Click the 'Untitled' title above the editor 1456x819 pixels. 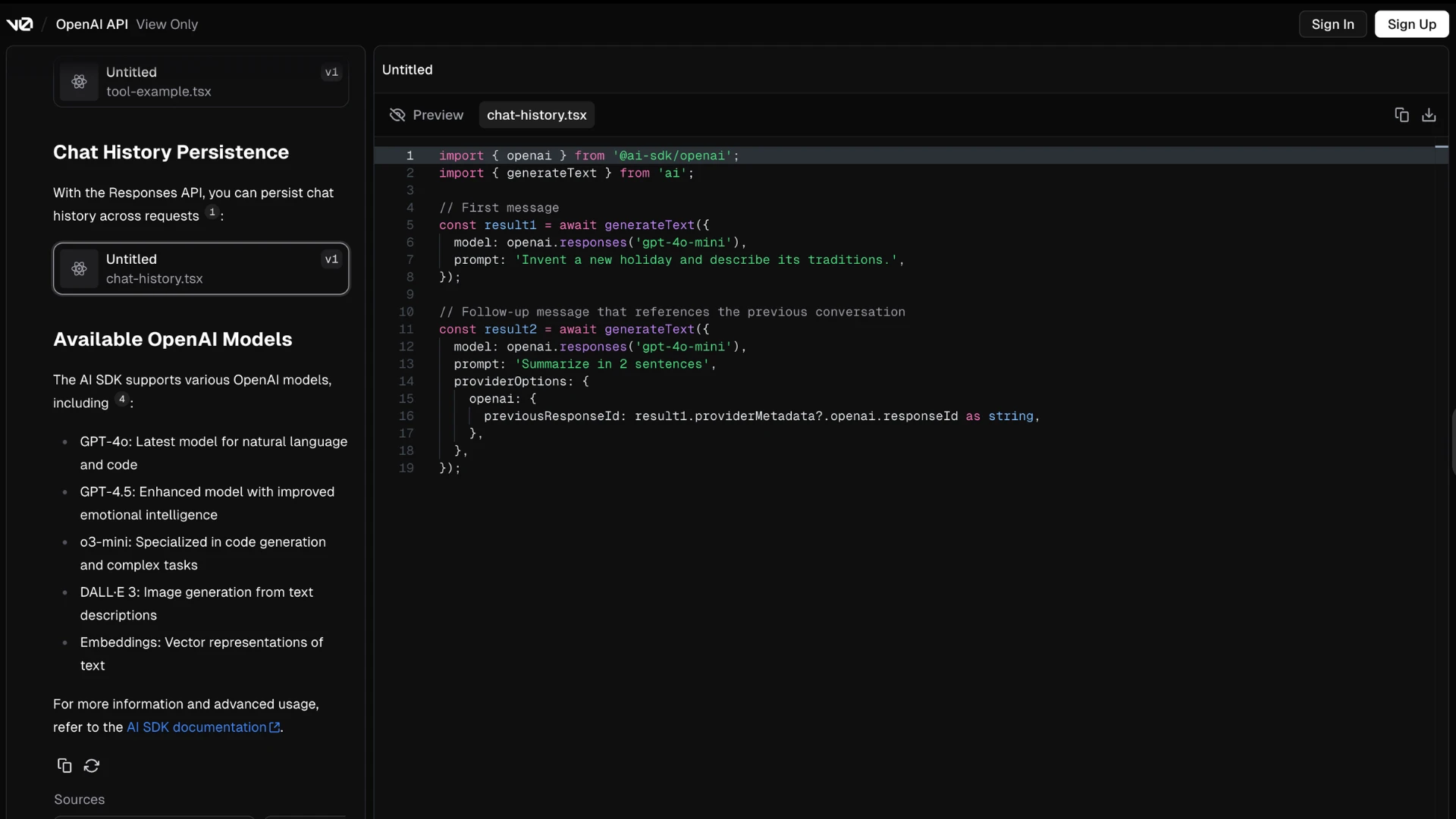pyautogui.click(x=407, y=70)
